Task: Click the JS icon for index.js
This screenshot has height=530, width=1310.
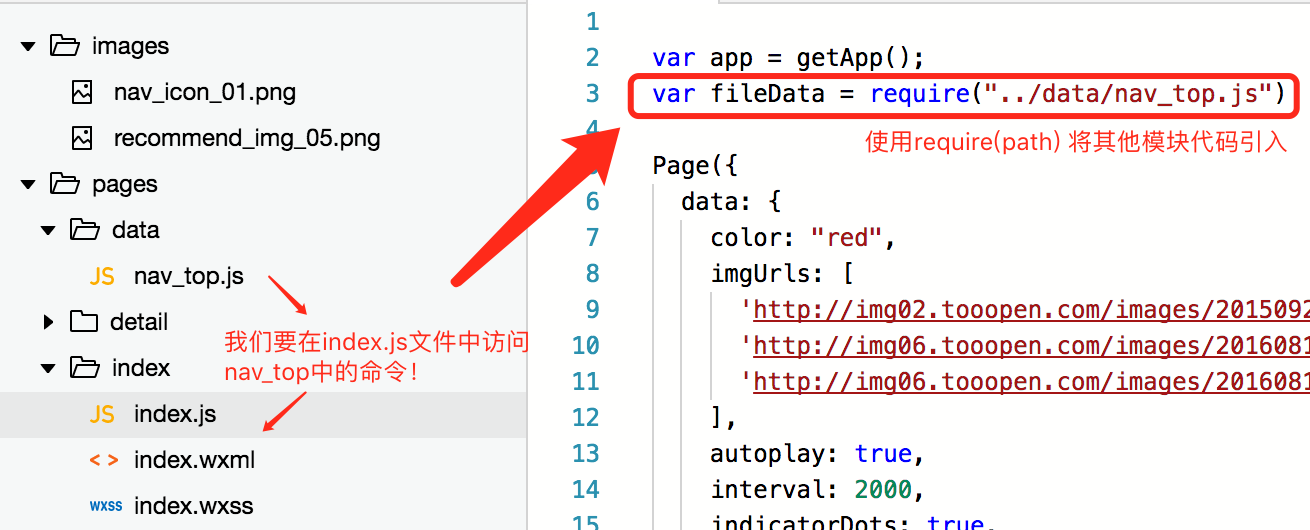Action: (102, 414)
